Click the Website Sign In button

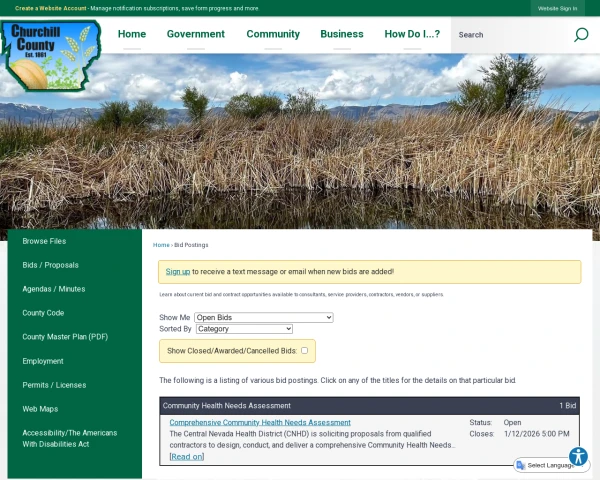(x=557, y=8)
